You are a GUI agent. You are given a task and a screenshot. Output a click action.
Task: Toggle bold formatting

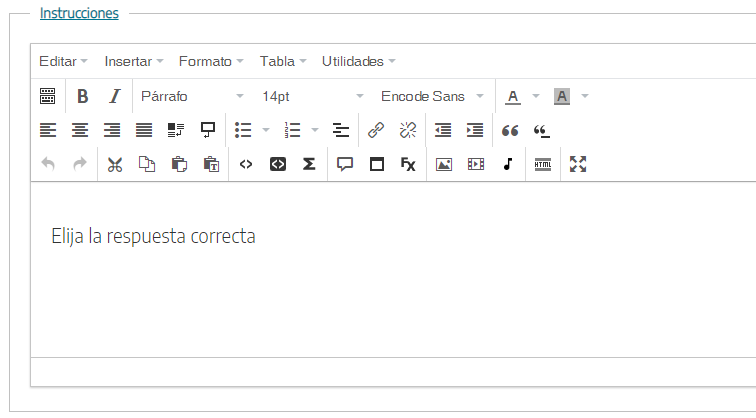(x=83, y=97)
